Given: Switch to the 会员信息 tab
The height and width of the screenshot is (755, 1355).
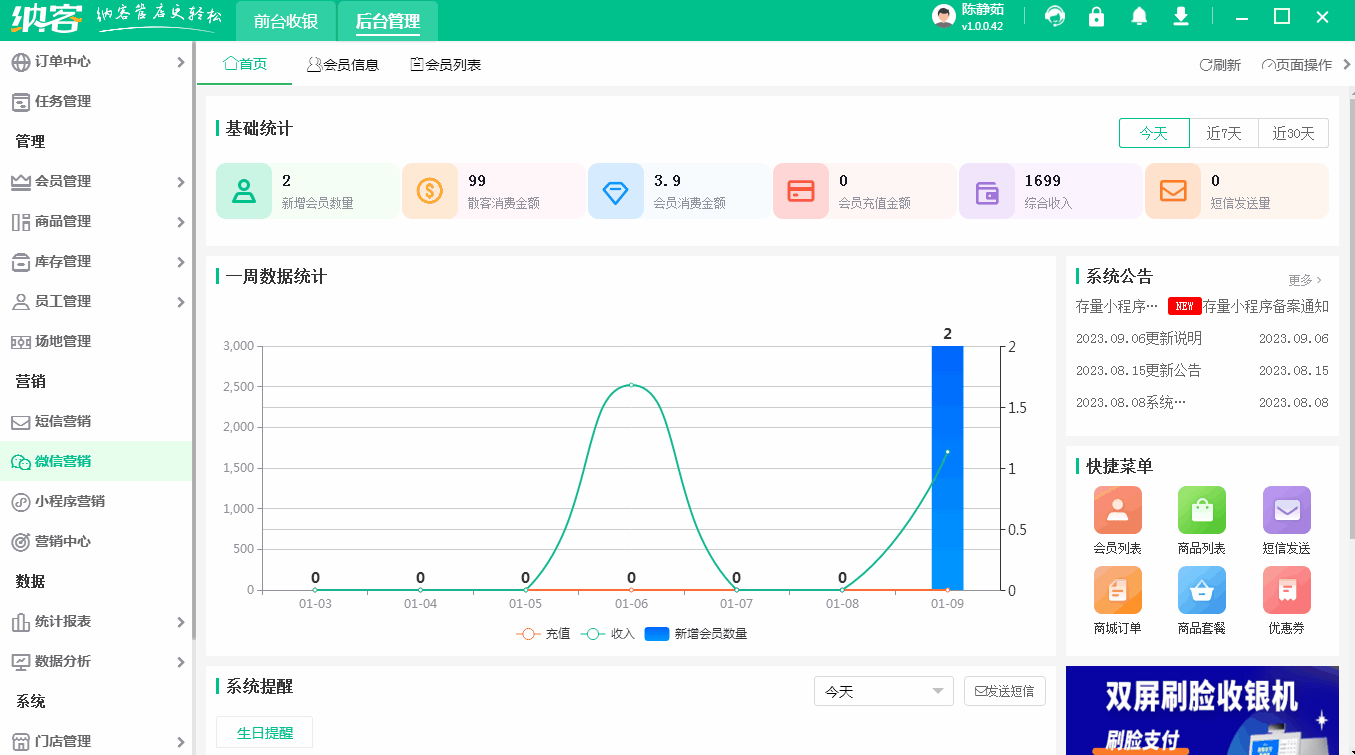Looking at the screenshot, I should tap(343, 63).
